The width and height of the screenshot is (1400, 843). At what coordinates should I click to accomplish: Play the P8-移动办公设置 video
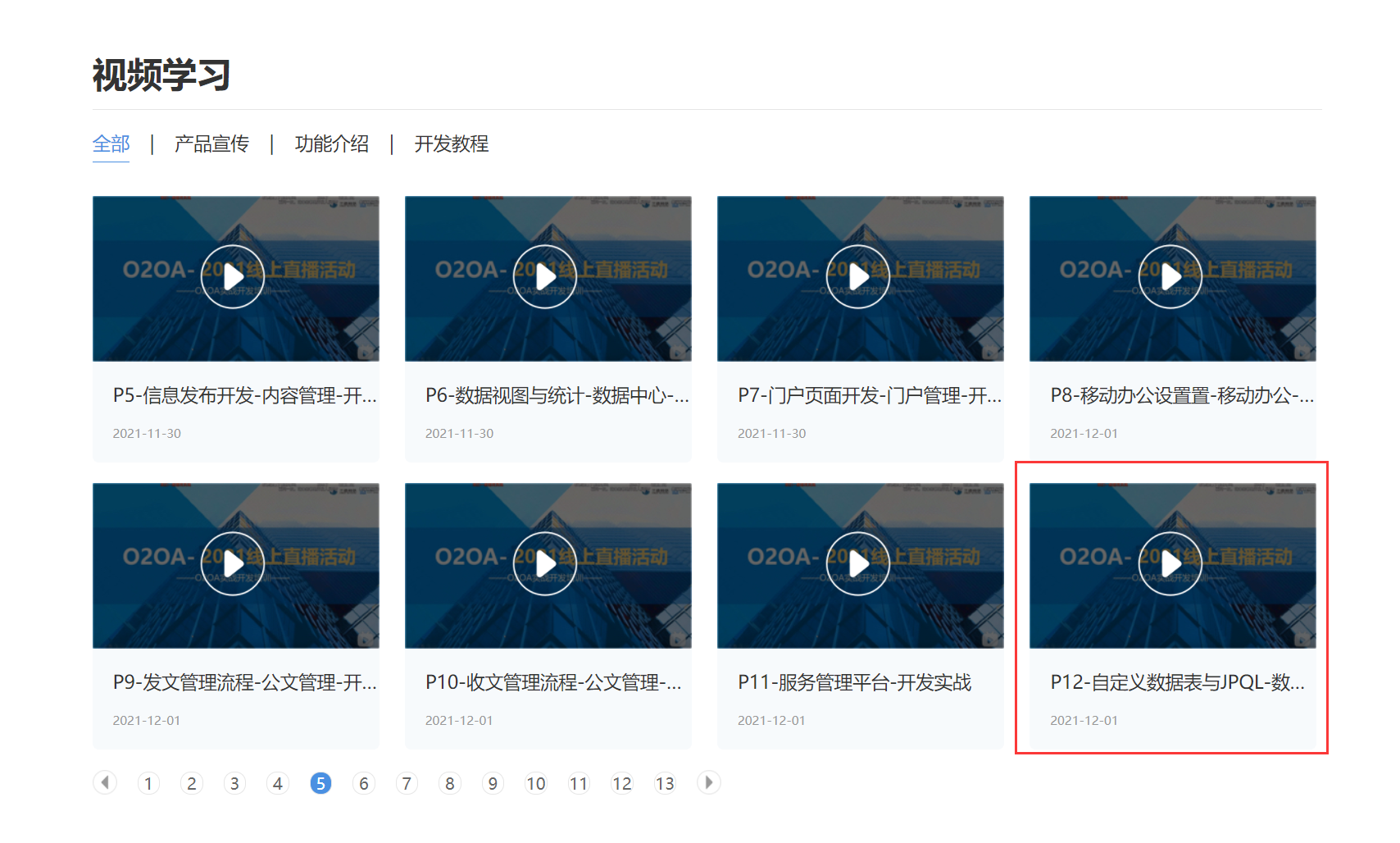(x=1170, y=277)
